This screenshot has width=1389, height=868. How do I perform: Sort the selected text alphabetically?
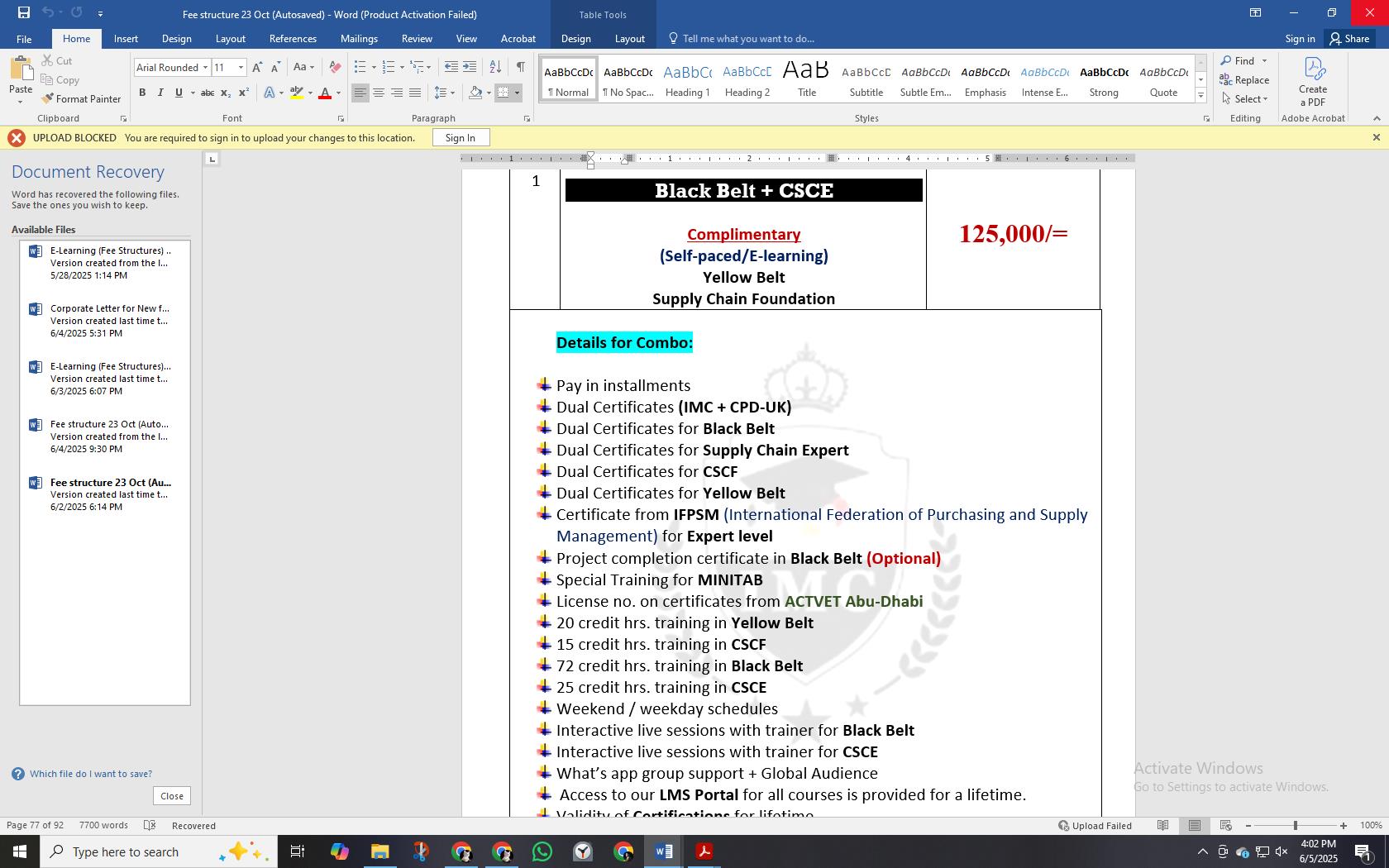pos(495,67)
